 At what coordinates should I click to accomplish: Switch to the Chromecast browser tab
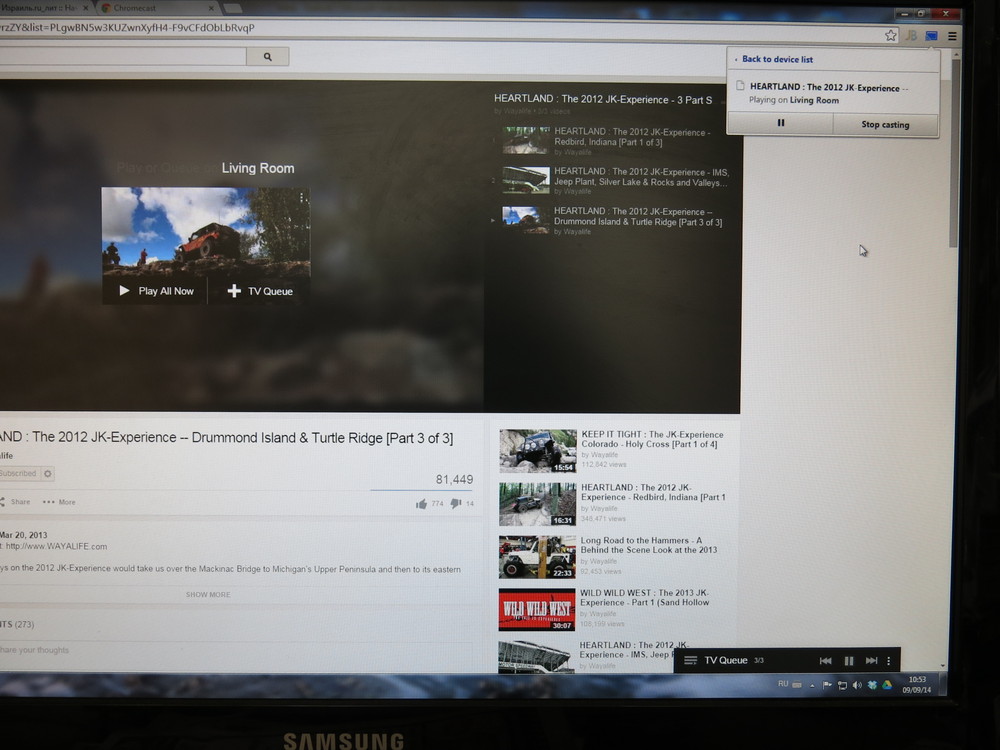(x=156, y=8)
